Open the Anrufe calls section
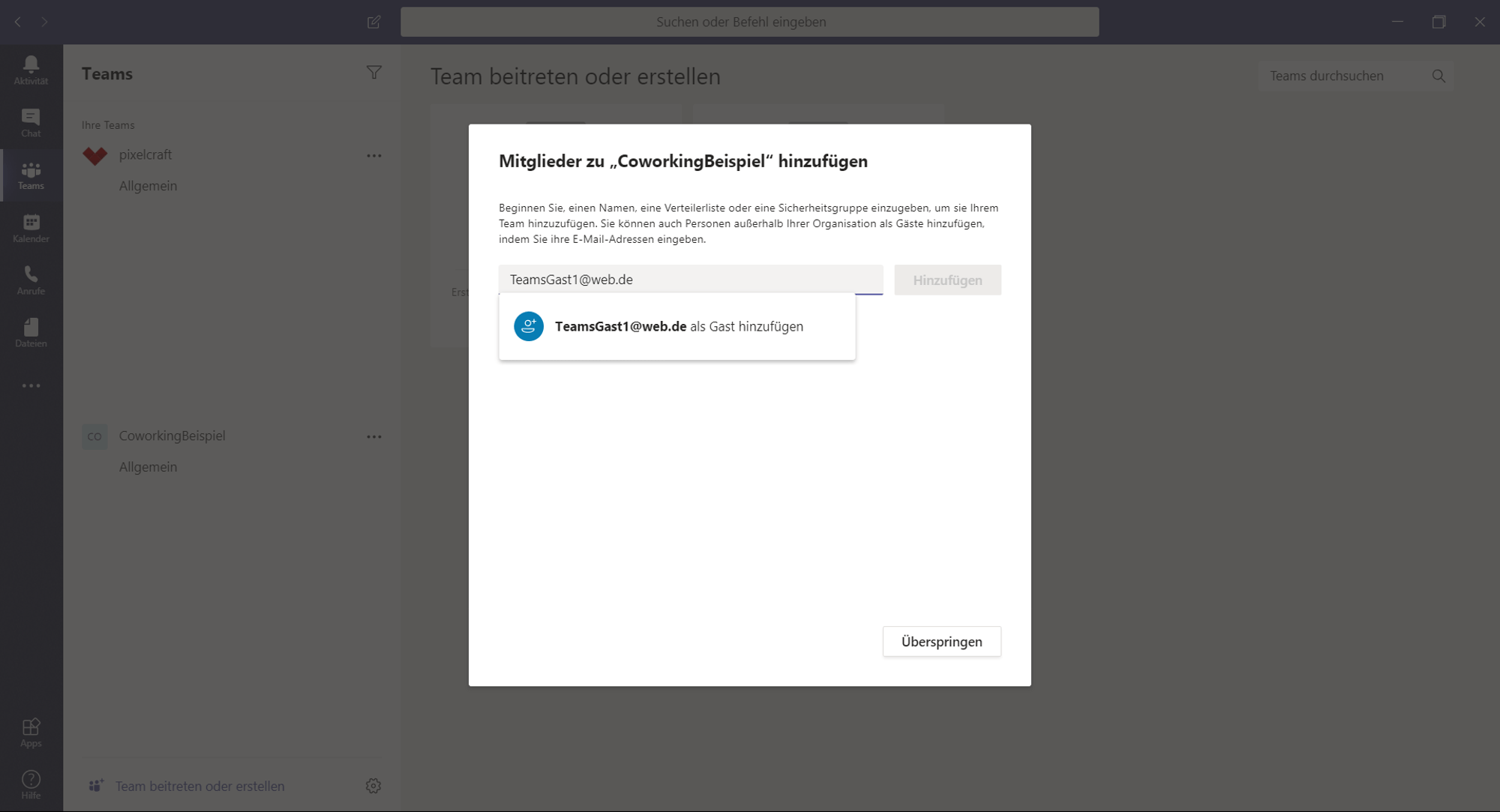1500x812 pixels. (31, 280)
